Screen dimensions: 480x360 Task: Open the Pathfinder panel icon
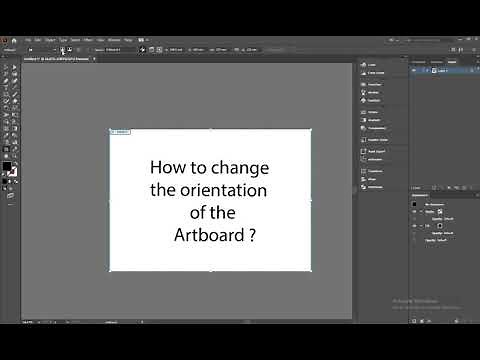point(364,187)
